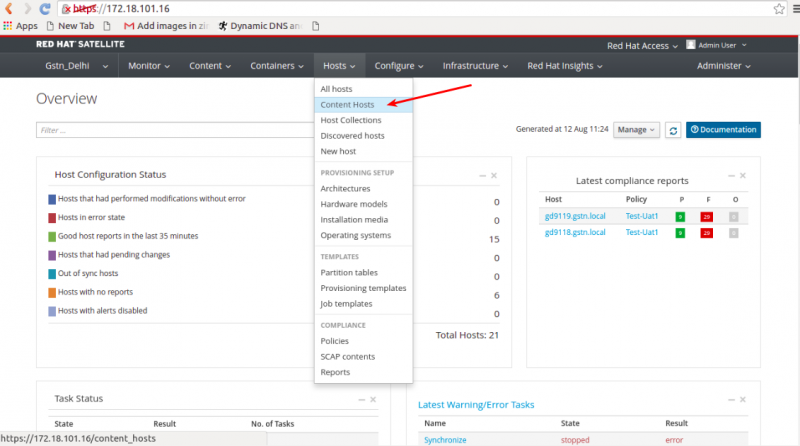
Task: Minimize the Latest Warning/Error Tasks widget
Action: tap(731, 400)
